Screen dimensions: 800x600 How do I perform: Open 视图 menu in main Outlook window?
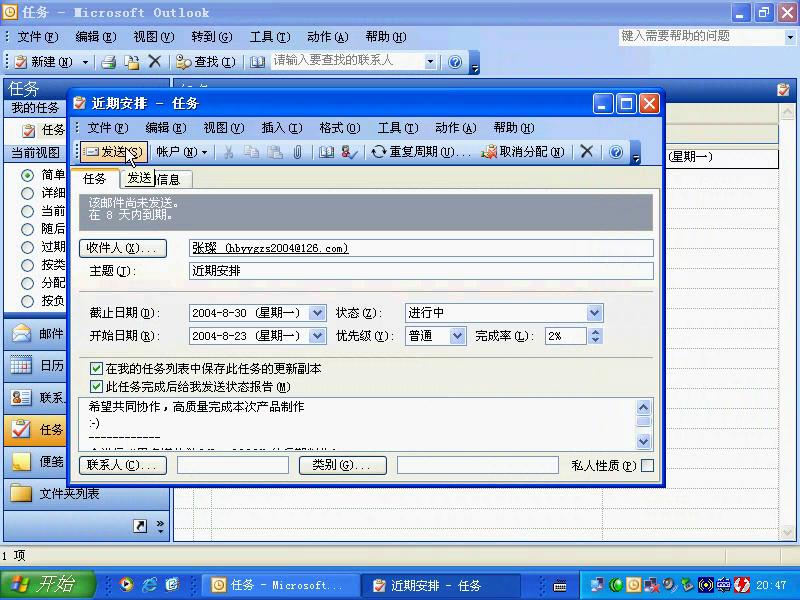point(154,37)
